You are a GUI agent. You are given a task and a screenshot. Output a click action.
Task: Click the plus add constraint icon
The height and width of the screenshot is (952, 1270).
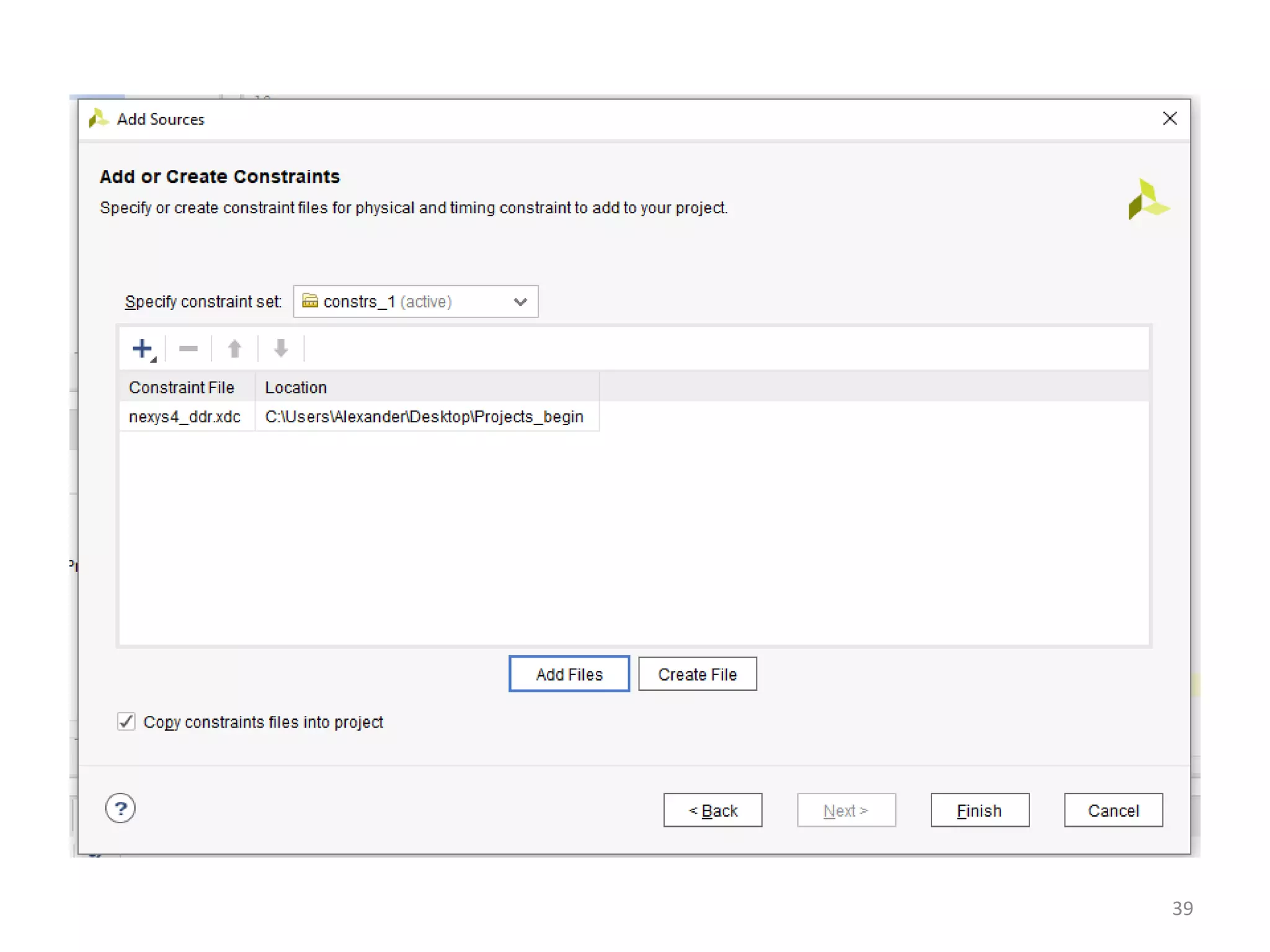[143, 349]
